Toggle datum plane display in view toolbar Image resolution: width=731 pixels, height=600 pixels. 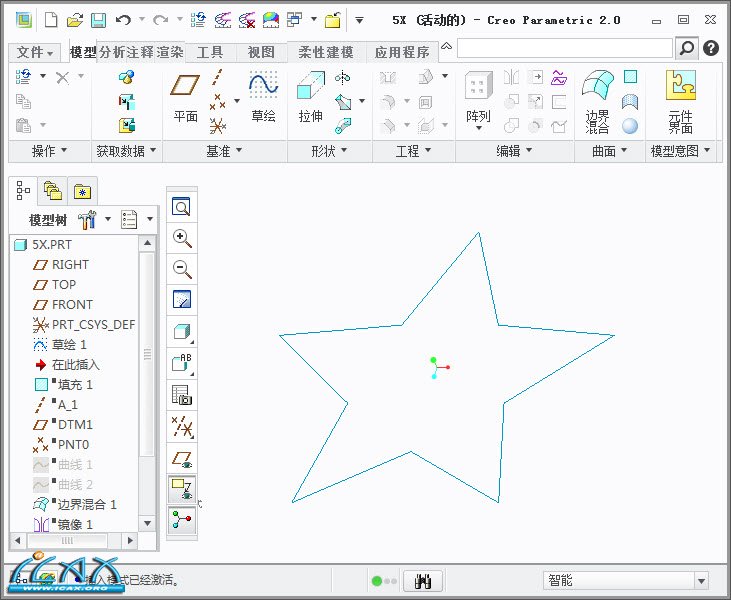coord(182,458)
